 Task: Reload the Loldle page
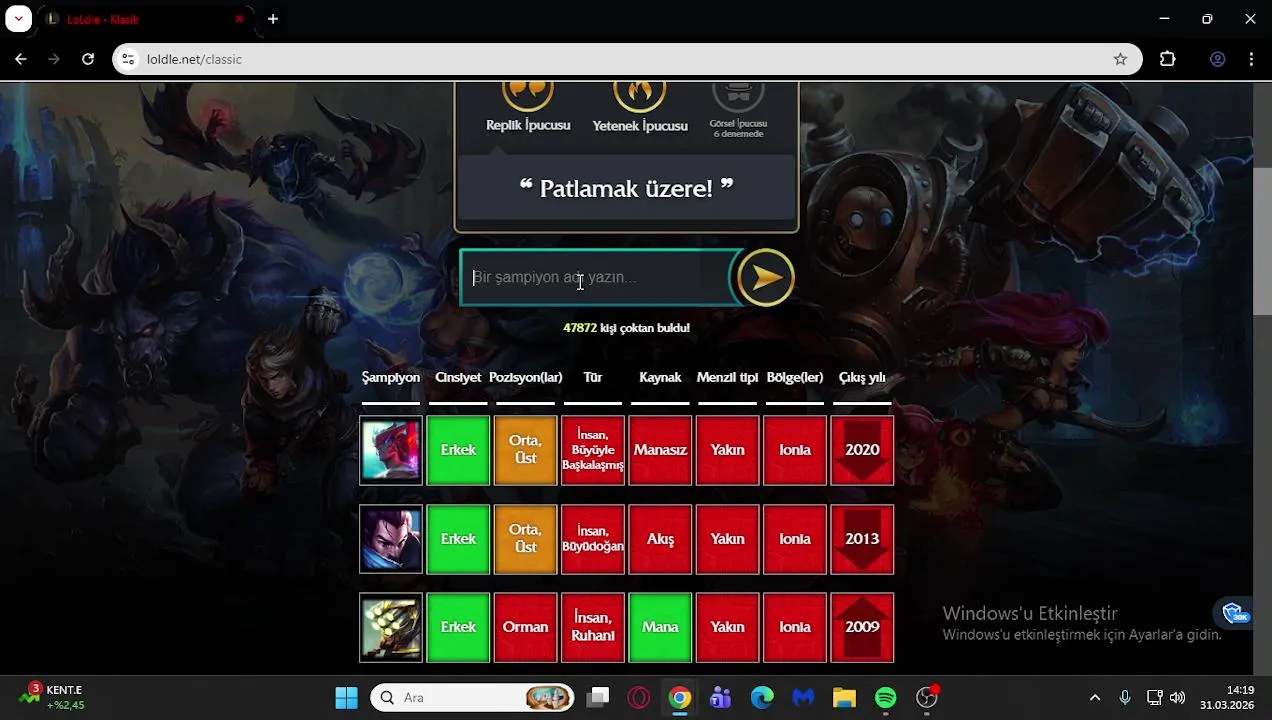(x=88, y=59)
